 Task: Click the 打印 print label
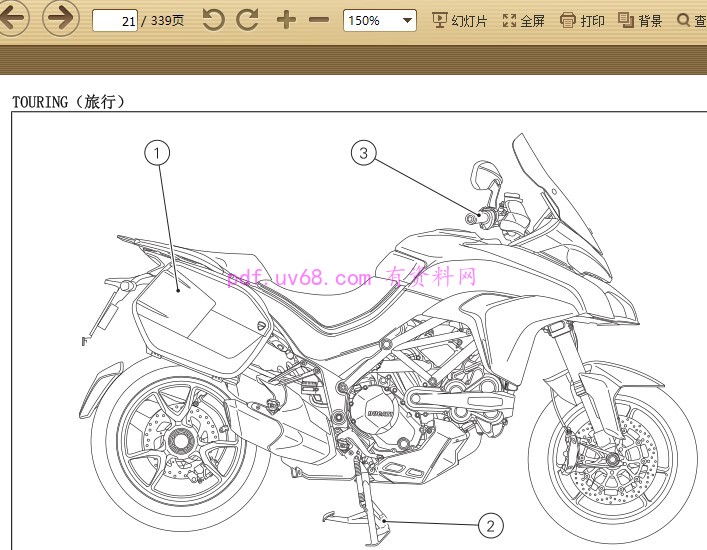[592, 21]
